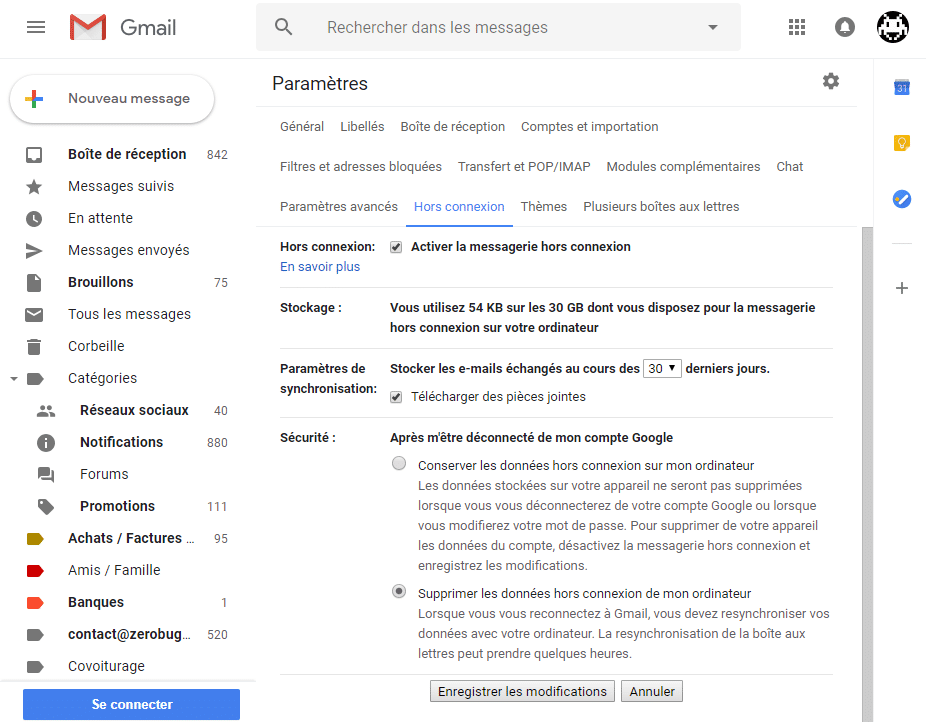The width and height of the screenshot is (926, 722).
Task: Click Enregistrer les modifications button
Action: pyautogui.click(x=522, y=691)
